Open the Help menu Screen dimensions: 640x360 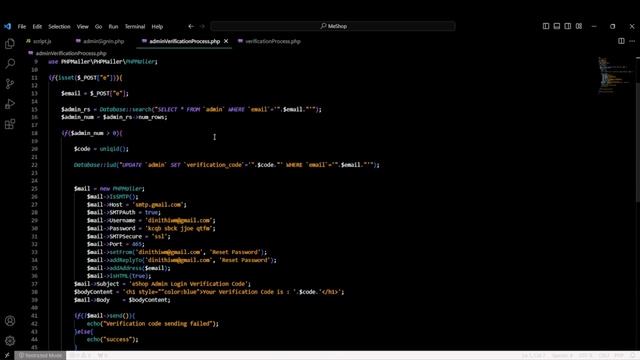[x=157, y=27]
